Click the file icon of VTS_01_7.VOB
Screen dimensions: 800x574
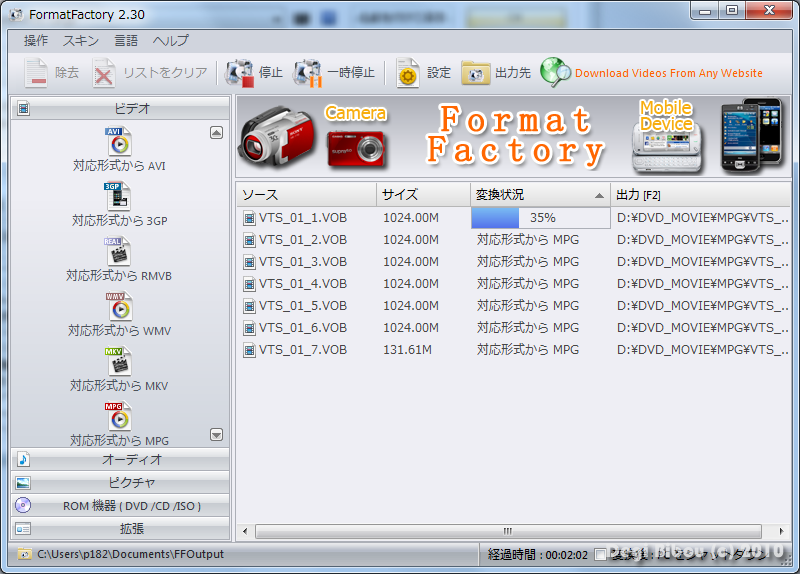[x=249, y=350]
